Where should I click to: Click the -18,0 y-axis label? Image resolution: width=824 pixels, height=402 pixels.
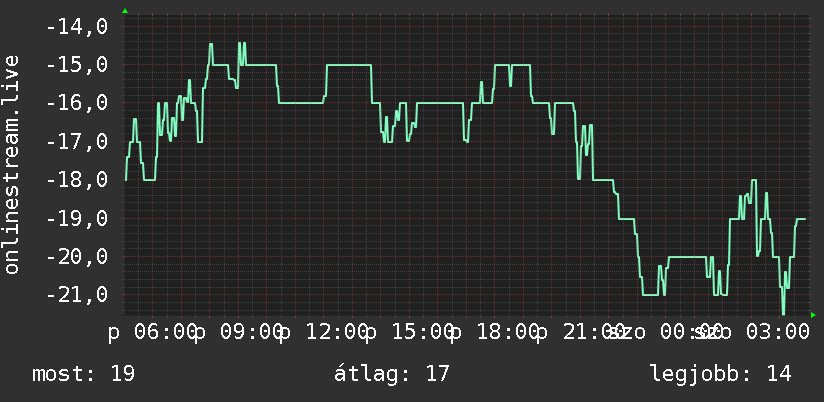[77, 180]
